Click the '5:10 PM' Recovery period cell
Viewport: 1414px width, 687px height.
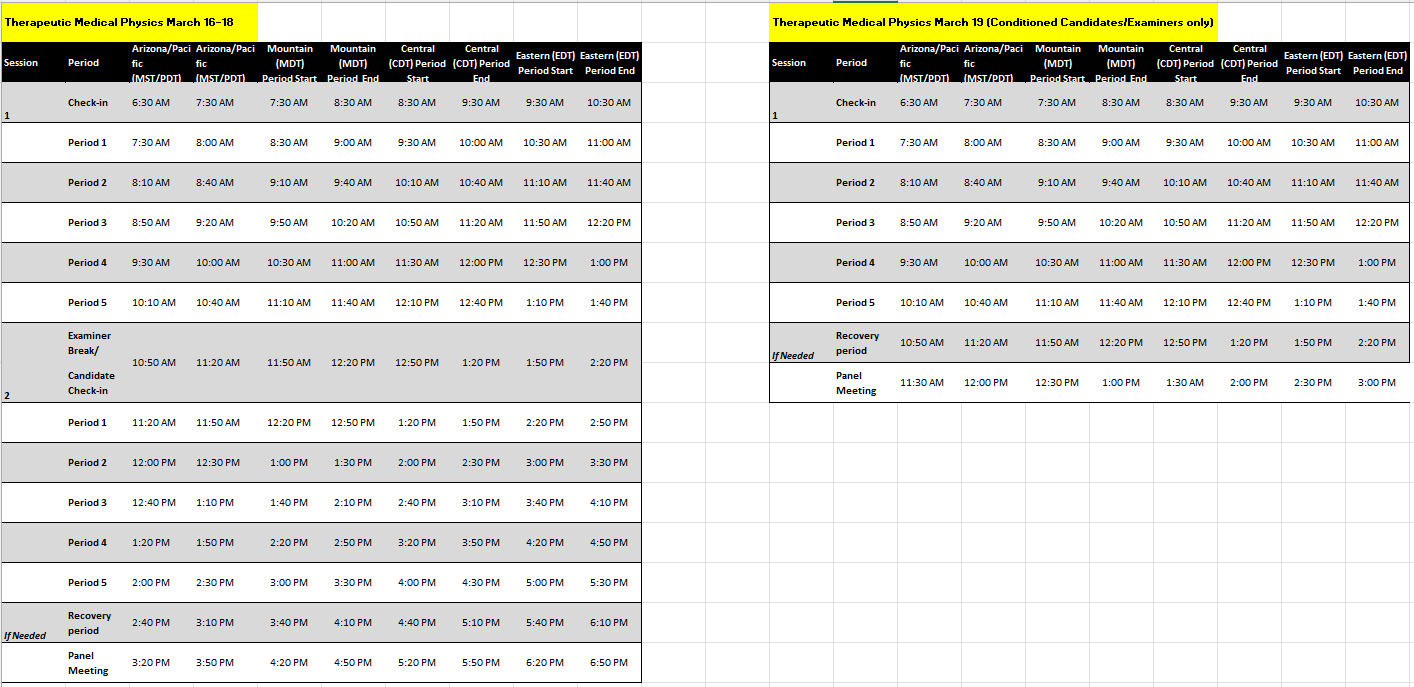pos(481,623)
